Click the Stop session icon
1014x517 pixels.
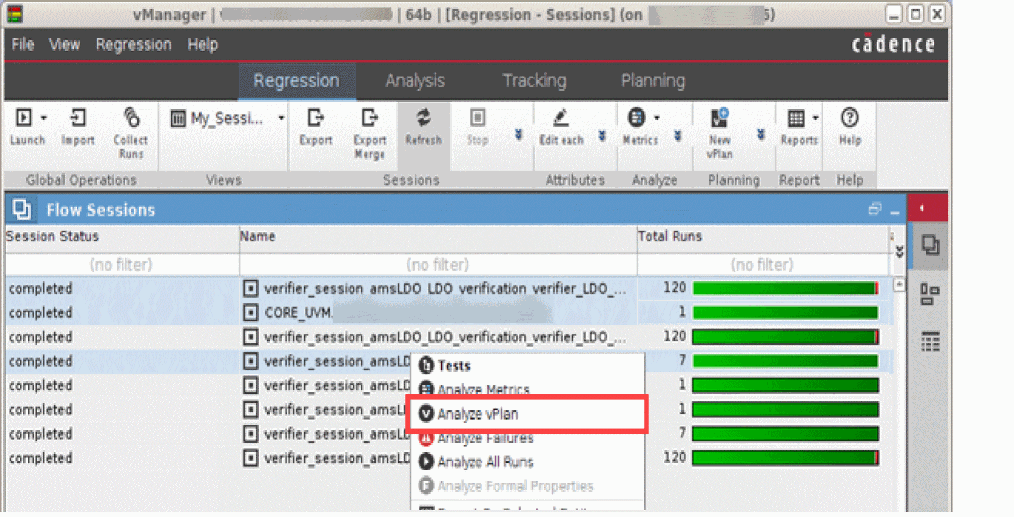pos(477,117)
